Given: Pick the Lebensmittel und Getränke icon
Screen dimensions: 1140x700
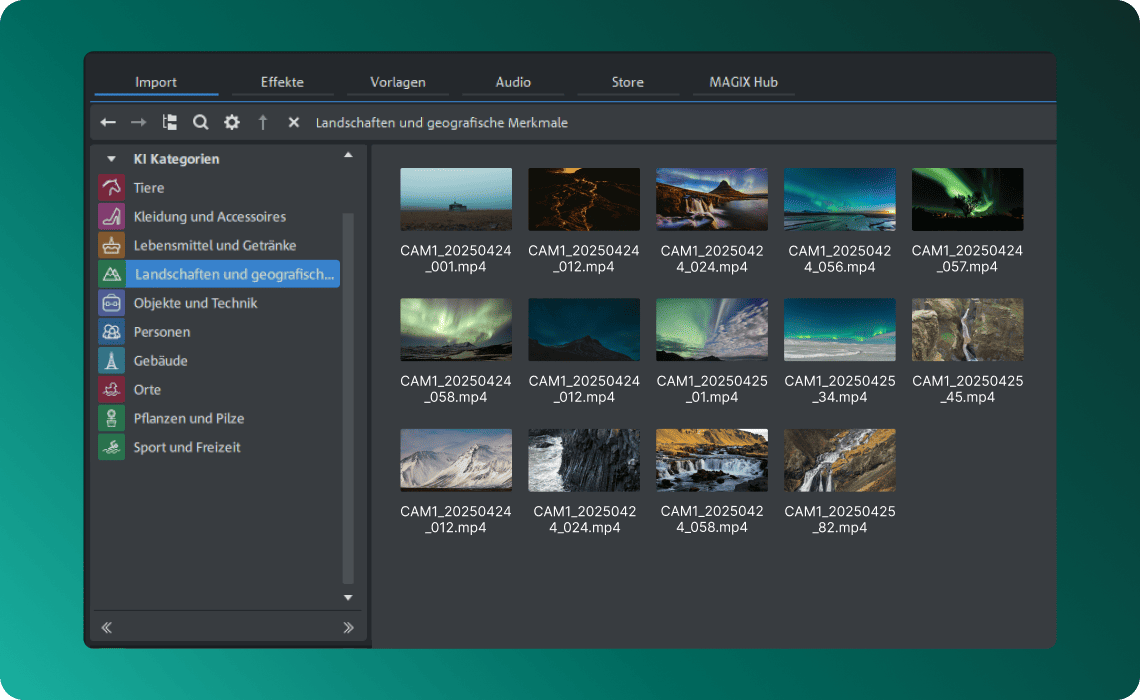Looking at the screenshot, I should coord(111,245).
